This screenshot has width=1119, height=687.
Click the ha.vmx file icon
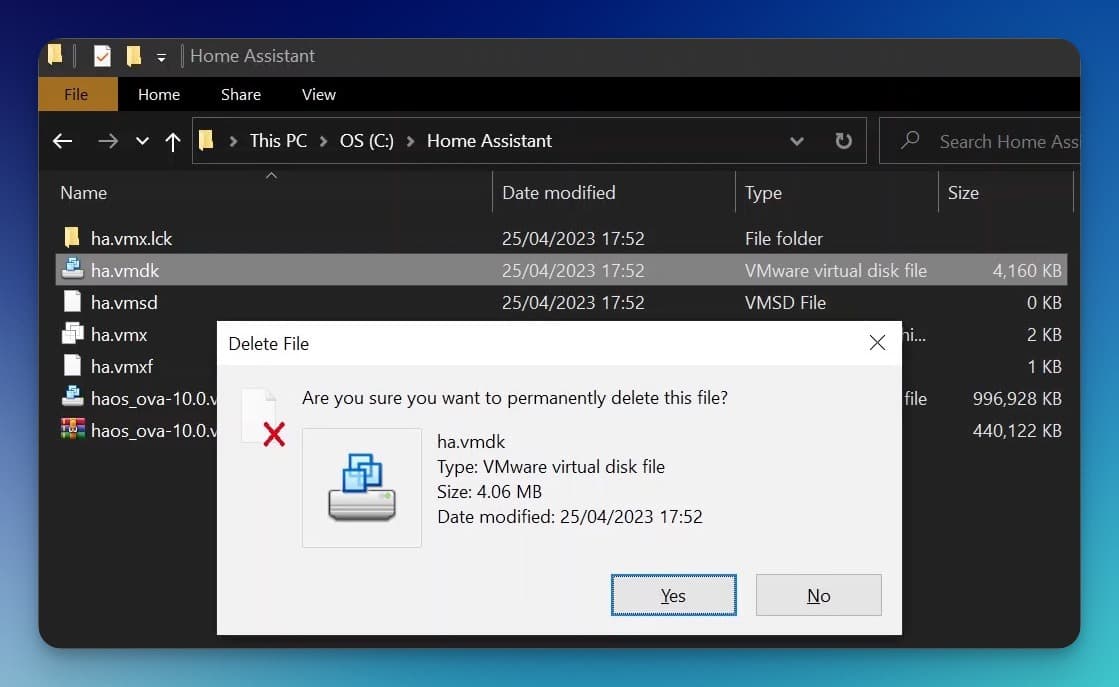(72, 334)
